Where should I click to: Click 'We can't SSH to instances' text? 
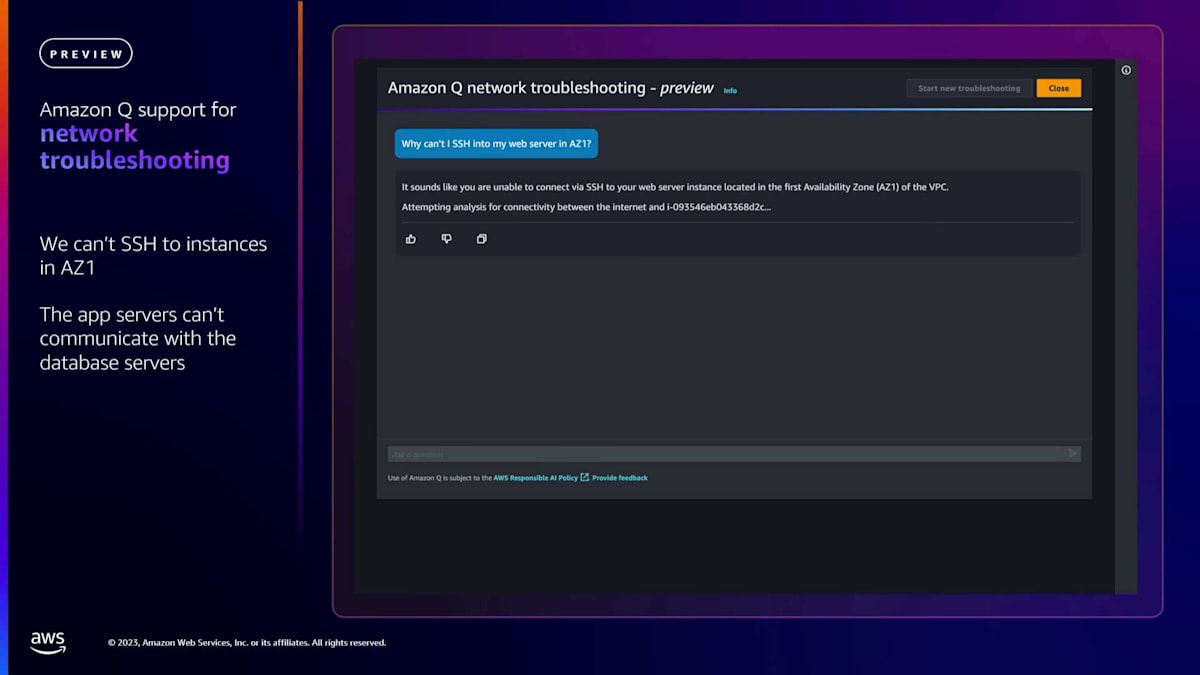click(x=153, y=256)
